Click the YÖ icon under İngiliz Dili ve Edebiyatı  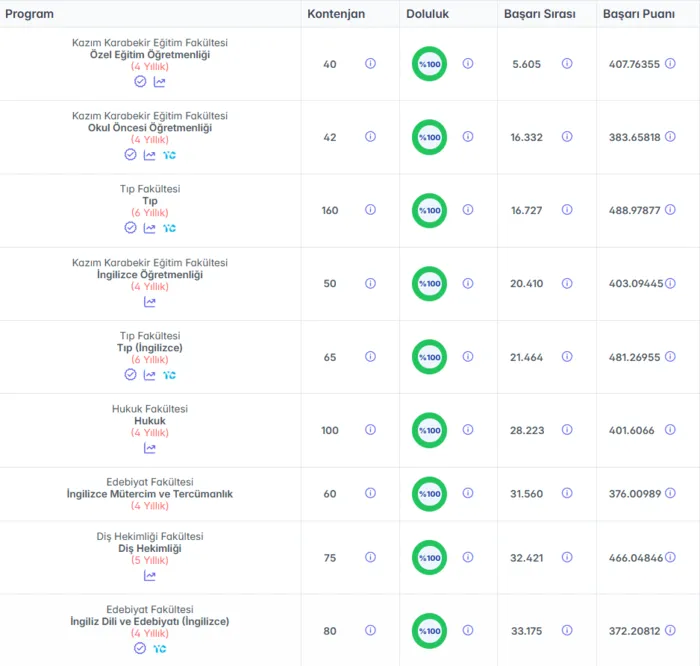[x=159, y=649]
